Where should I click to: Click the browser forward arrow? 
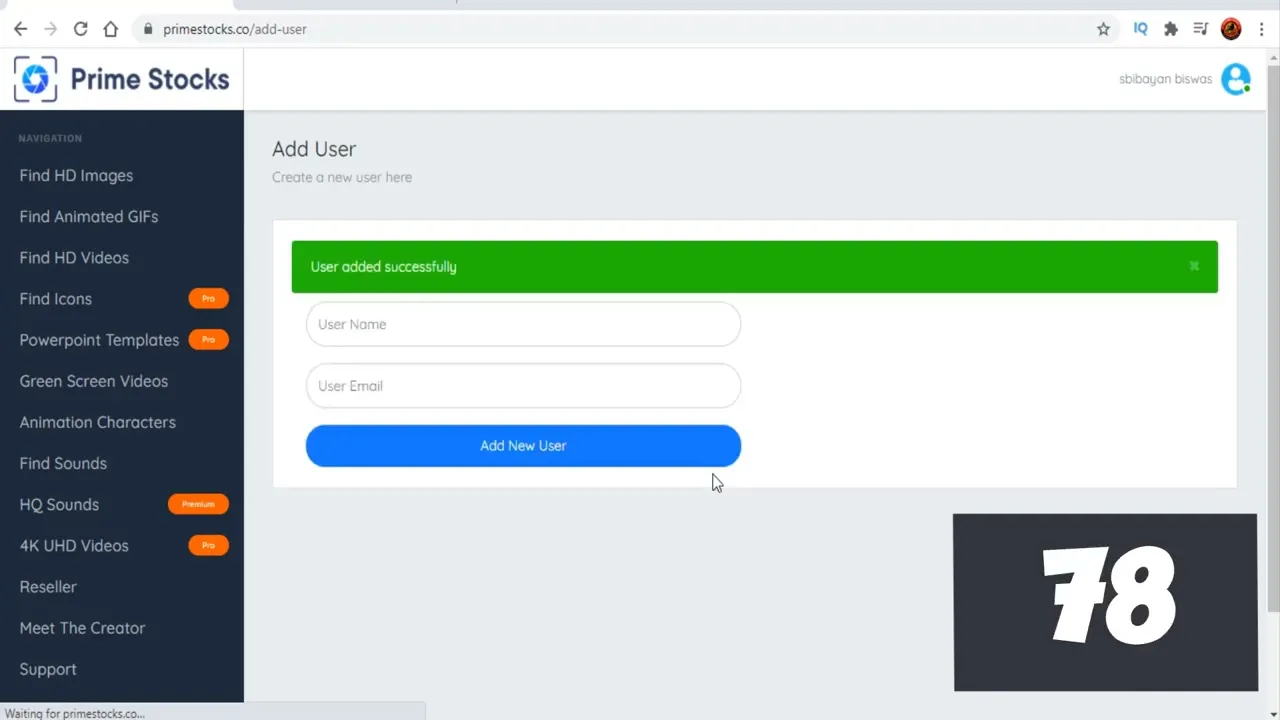[50, 29]
